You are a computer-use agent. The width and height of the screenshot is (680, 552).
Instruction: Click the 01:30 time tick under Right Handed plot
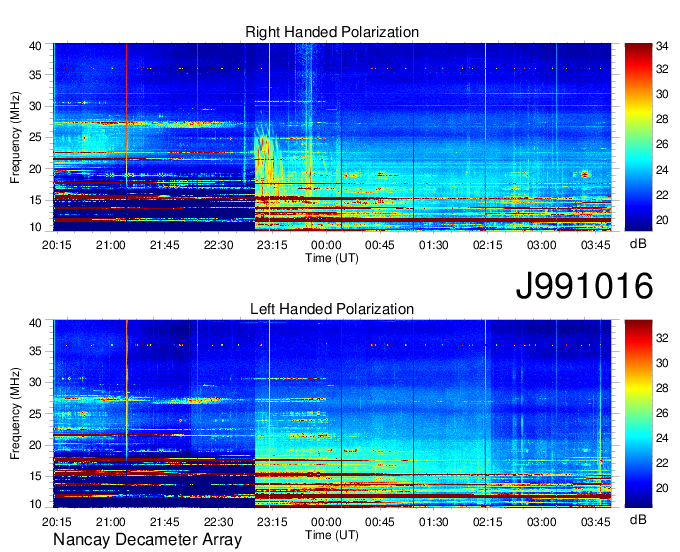[x=434, y=245]
